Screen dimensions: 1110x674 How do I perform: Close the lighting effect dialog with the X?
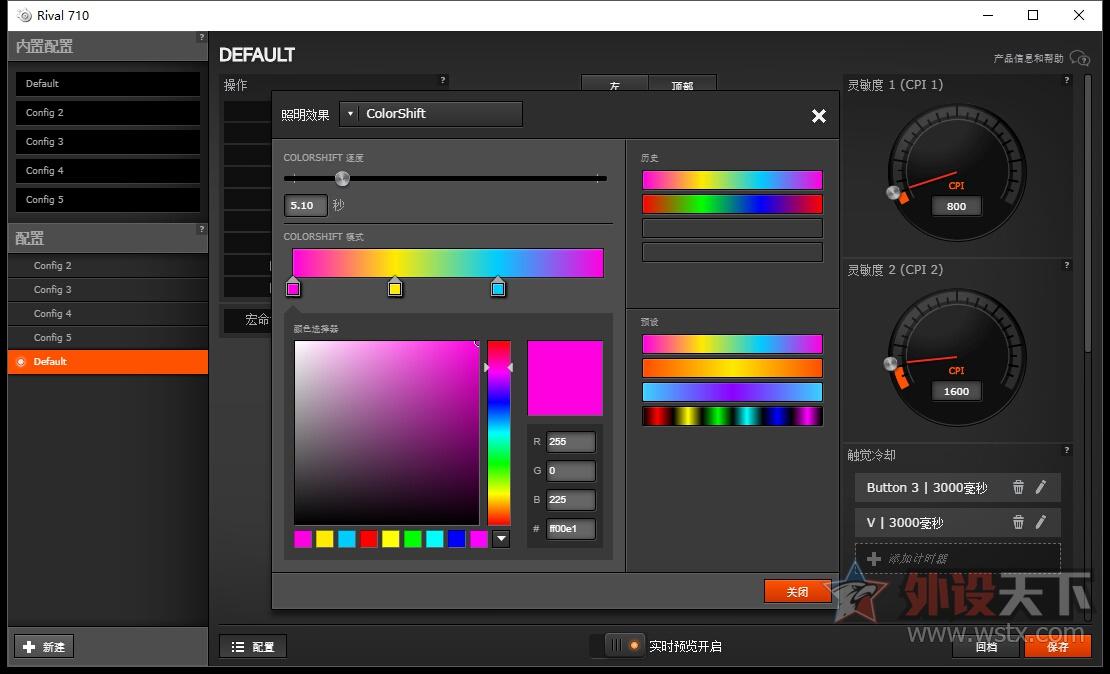pyautogui.click(x=818, y=116)
